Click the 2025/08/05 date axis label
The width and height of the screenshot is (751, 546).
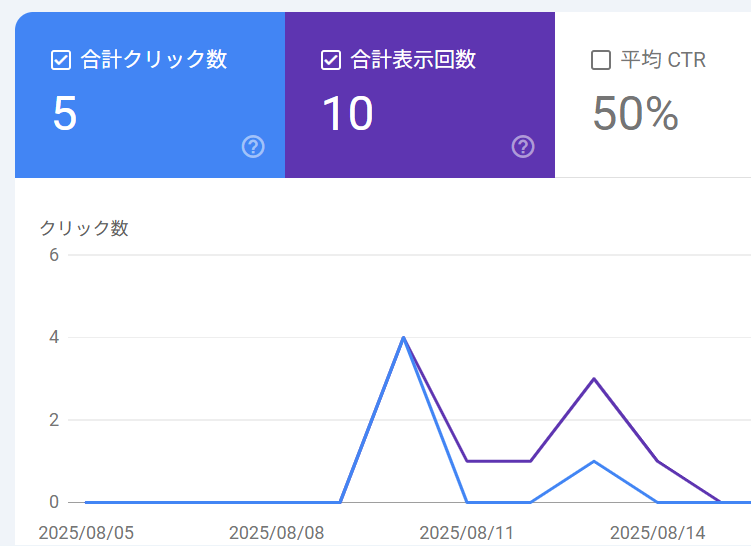coord(86,532)
